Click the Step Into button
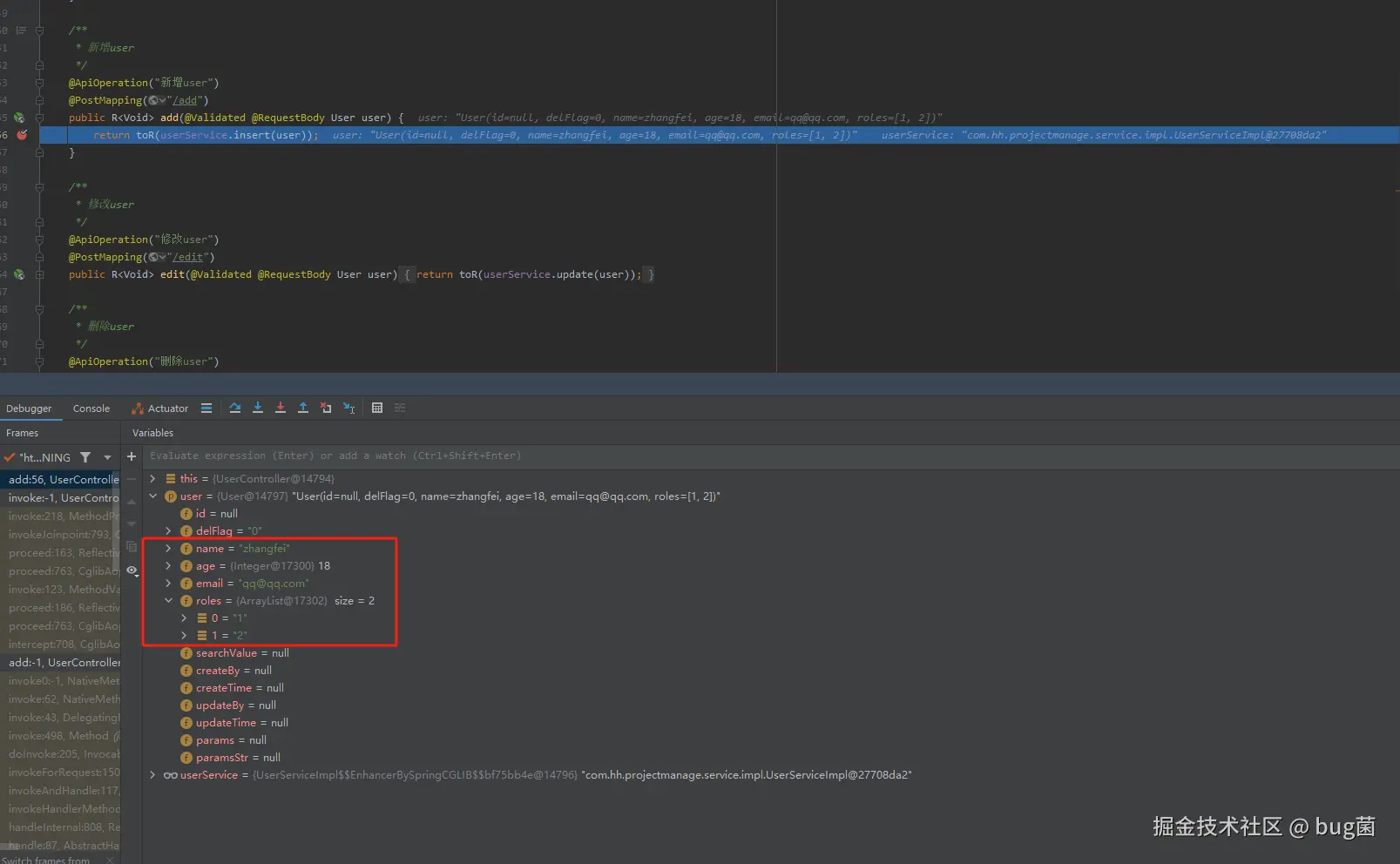Viewport: 1400px width, 864px height. [258, 408]
